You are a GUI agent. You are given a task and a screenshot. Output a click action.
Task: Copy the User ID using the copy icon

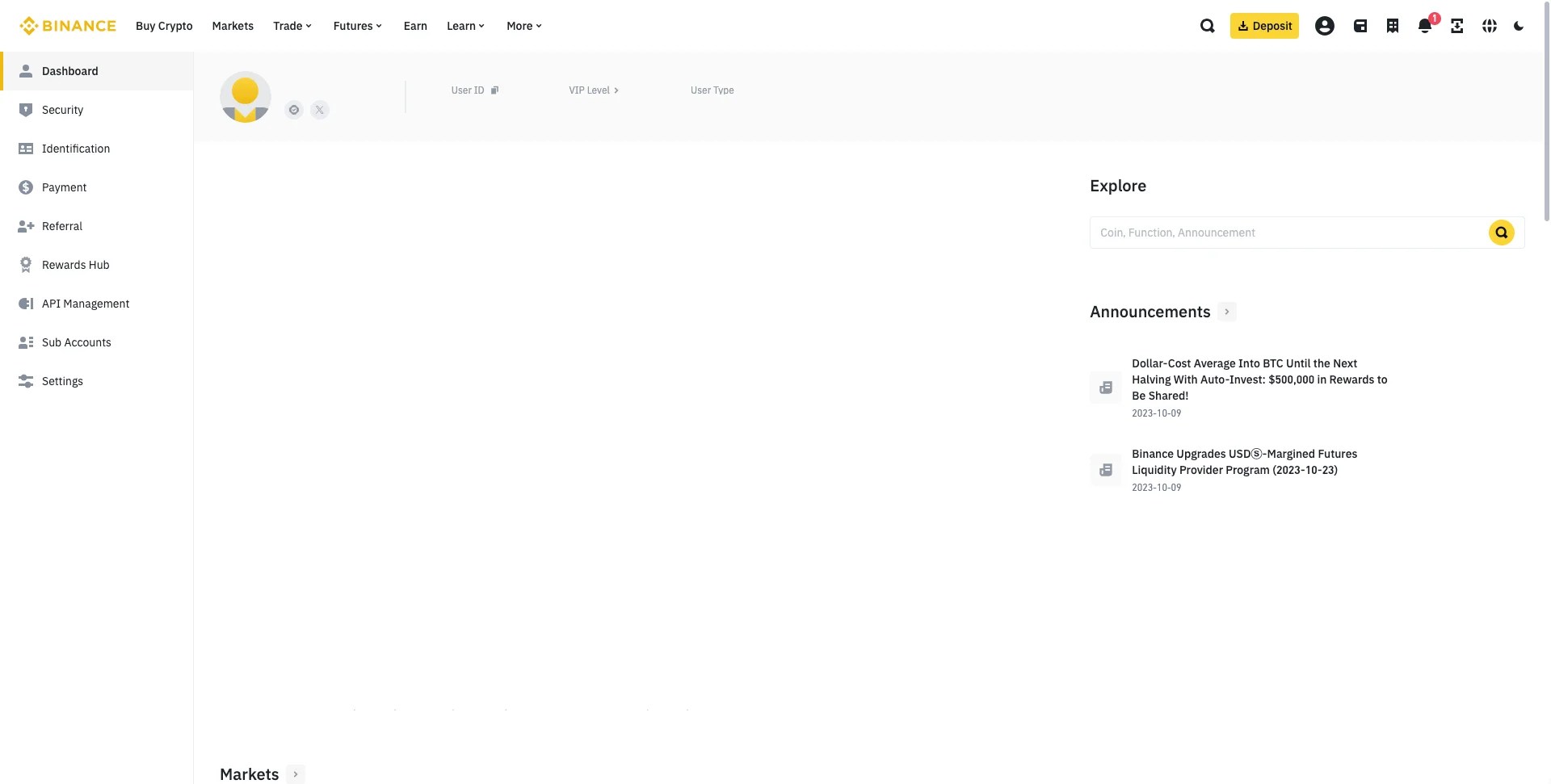[x=494, y=90]
